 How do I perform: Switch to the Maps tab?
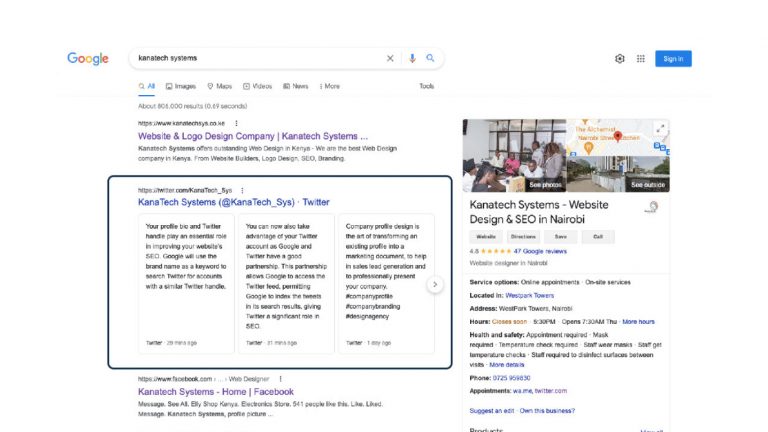[x=219, y=86]
